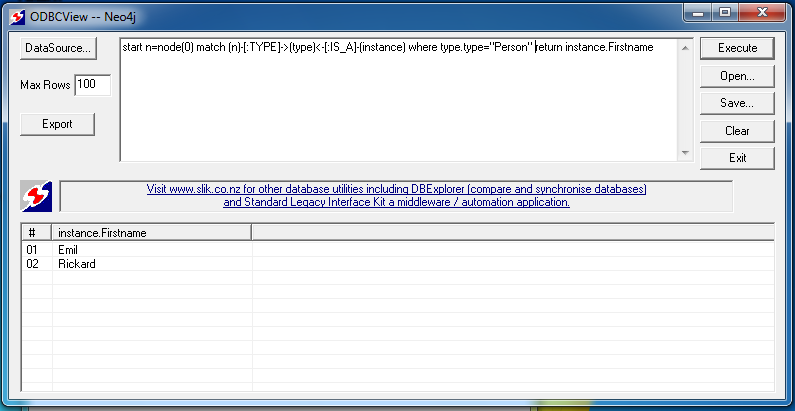The image size is (795, 411).
Task: Click the DataSource... button
Action: click(58, 48)
